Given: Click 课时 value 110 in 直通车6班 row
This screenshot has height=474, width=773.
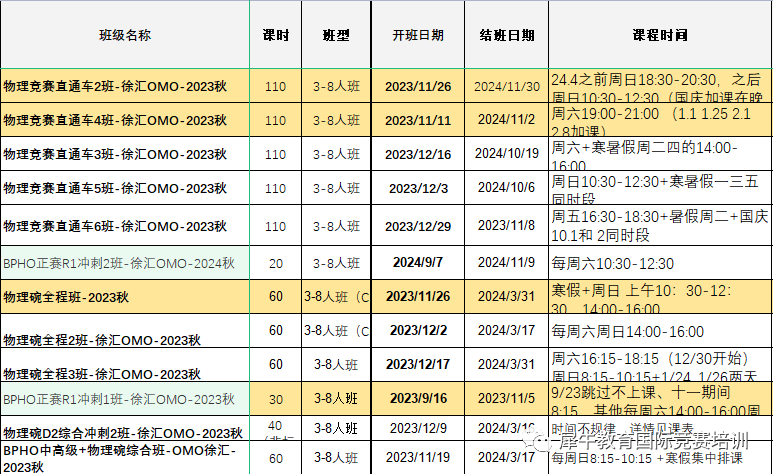Looking at the screenshot, I should coord(276,225).
